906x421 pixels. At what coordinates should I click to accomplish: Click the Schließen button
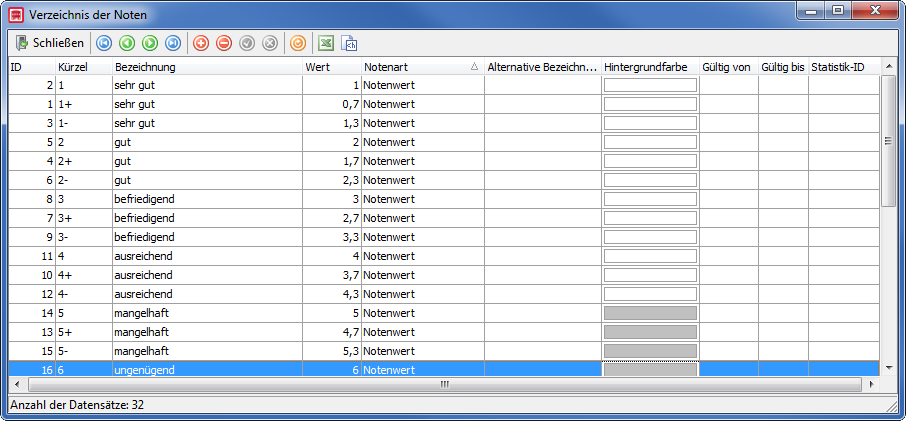[x=50, y=43]
